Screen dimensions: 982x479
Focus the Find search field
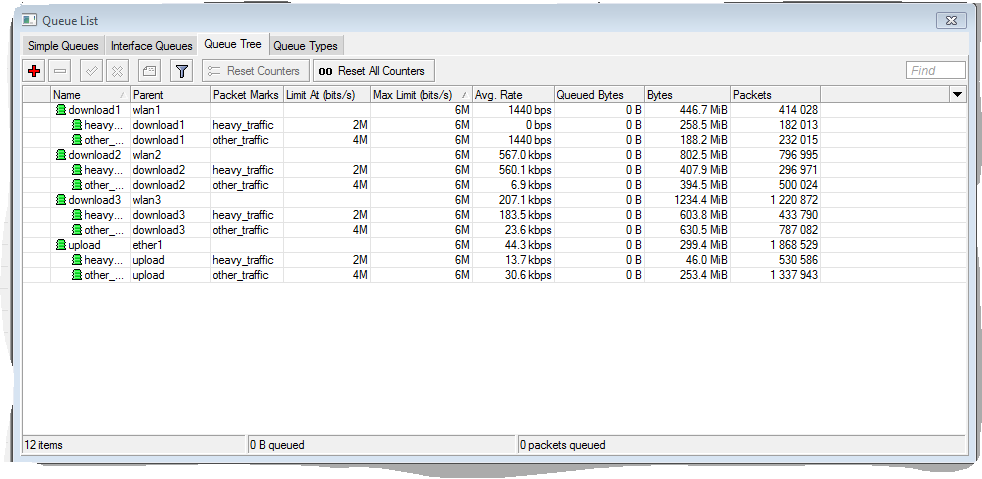click(x=936, y=71)
